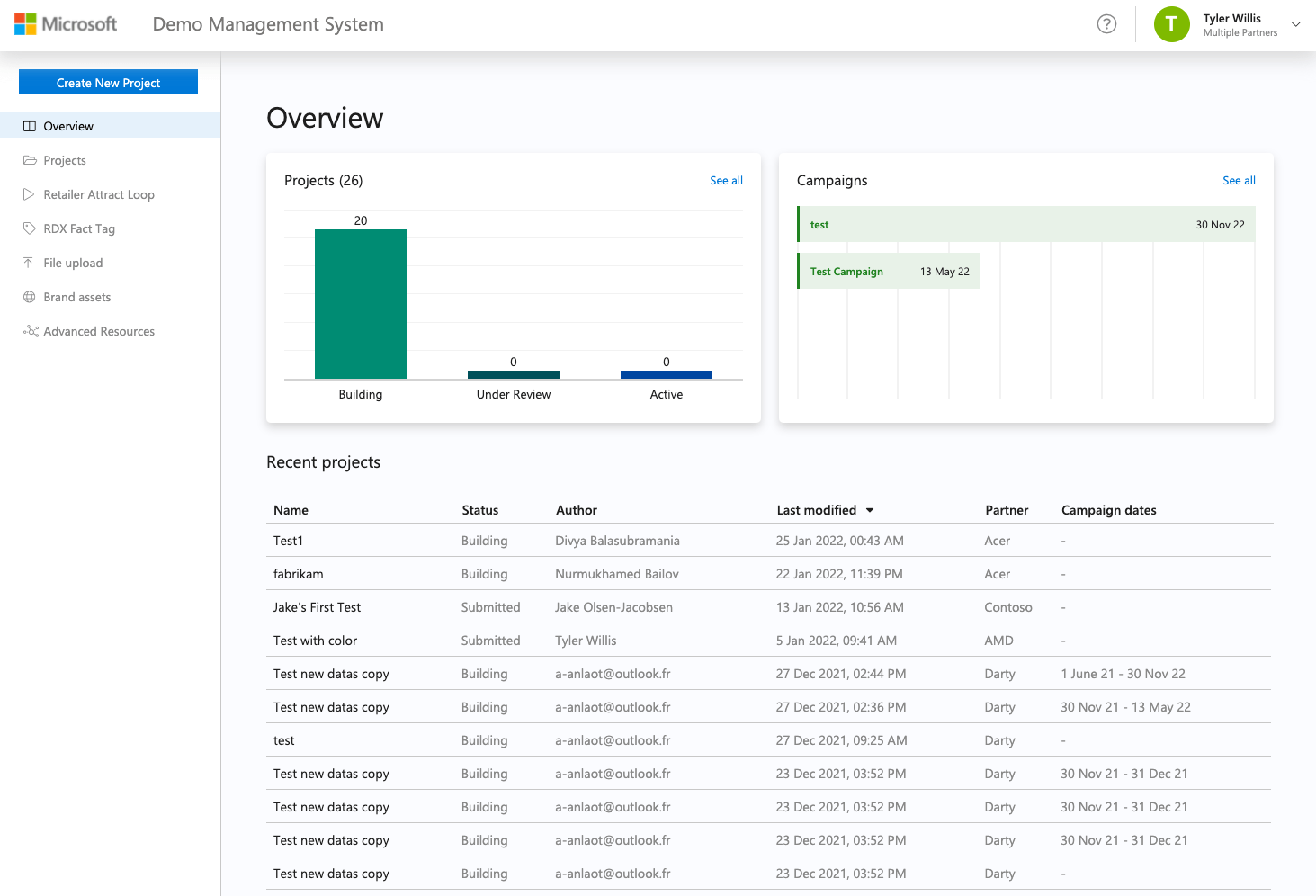Select the Test Campaign timeline bar
Viewport: 1316px width, 896px height.
pyautogui.click(x=889, y=272)
